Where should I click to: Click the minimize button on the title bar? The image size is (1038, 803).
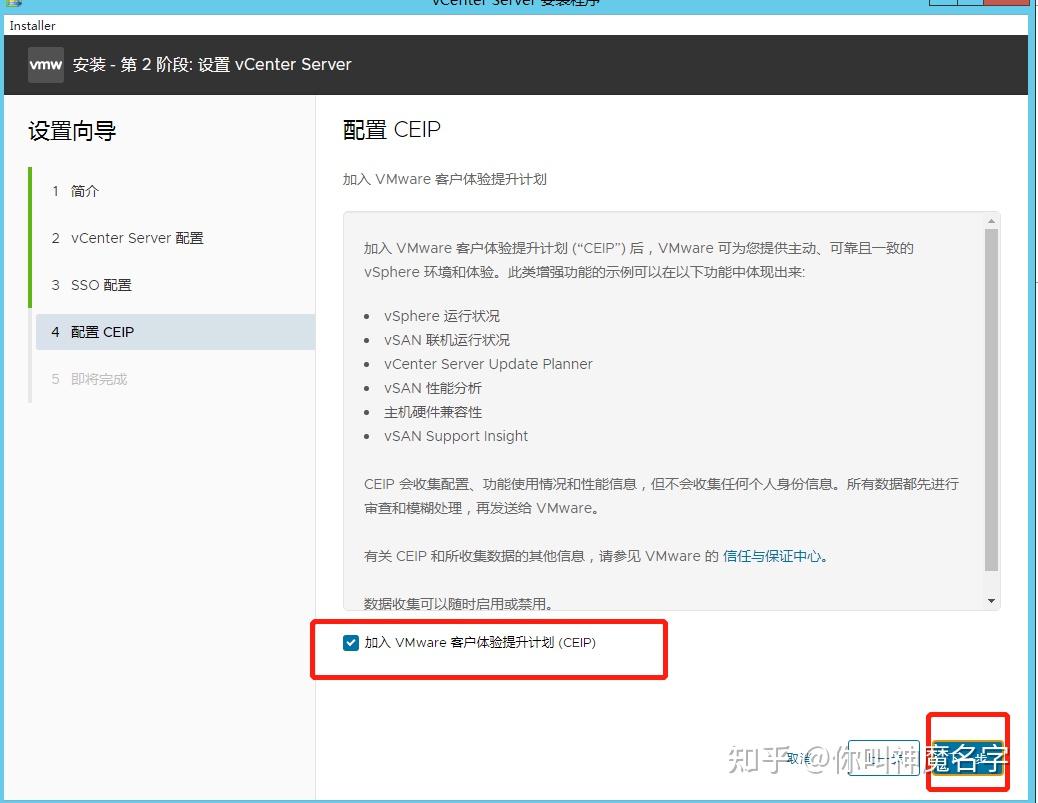coord(941,5)
